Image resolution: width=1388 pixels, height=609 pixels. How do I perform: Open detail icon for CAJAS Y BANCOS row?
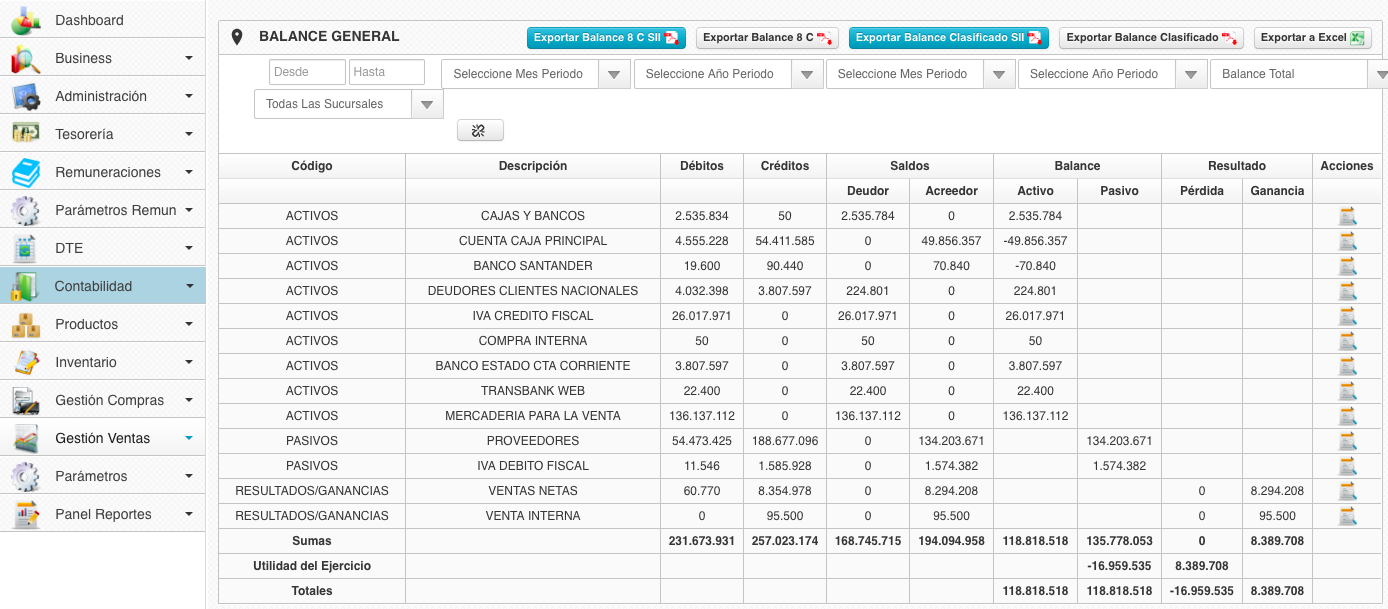pyautogui.click(x=1347, y=216)
